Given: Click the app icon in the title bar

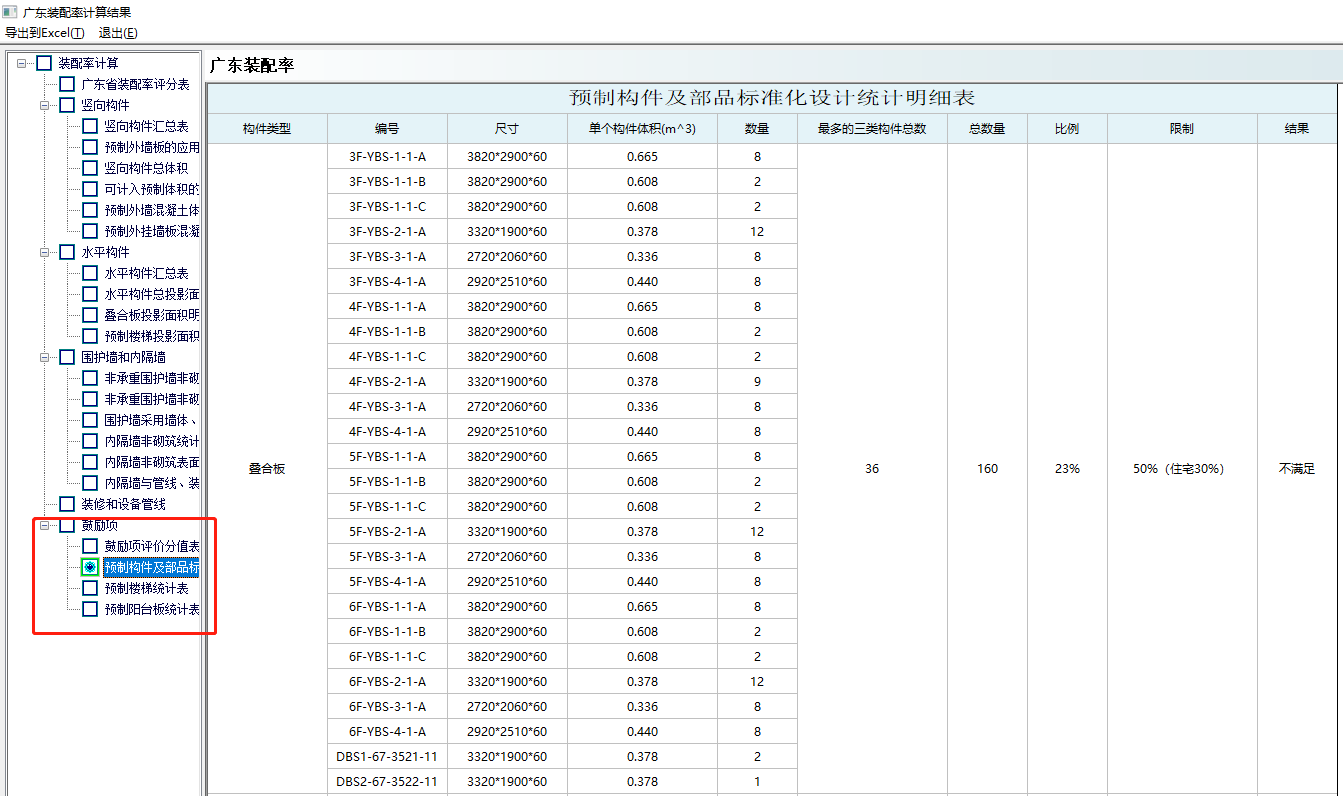Looking at the screenshot, I should click(10, 12).
